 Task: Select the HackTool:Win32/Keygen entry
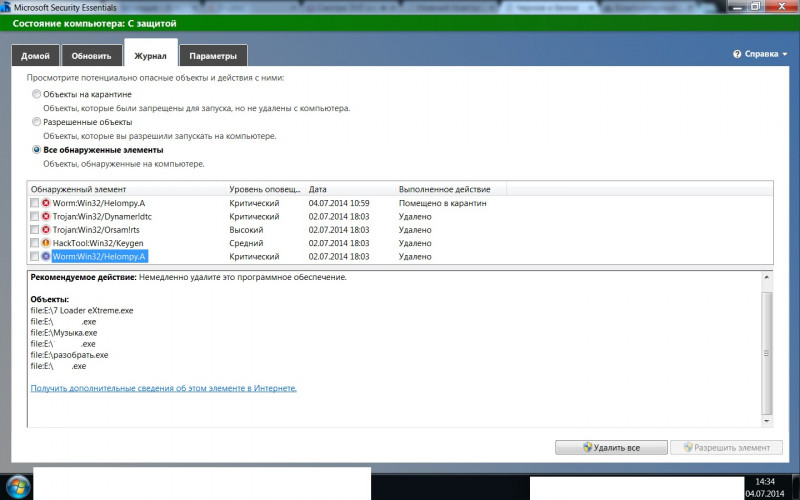point(98,243)
